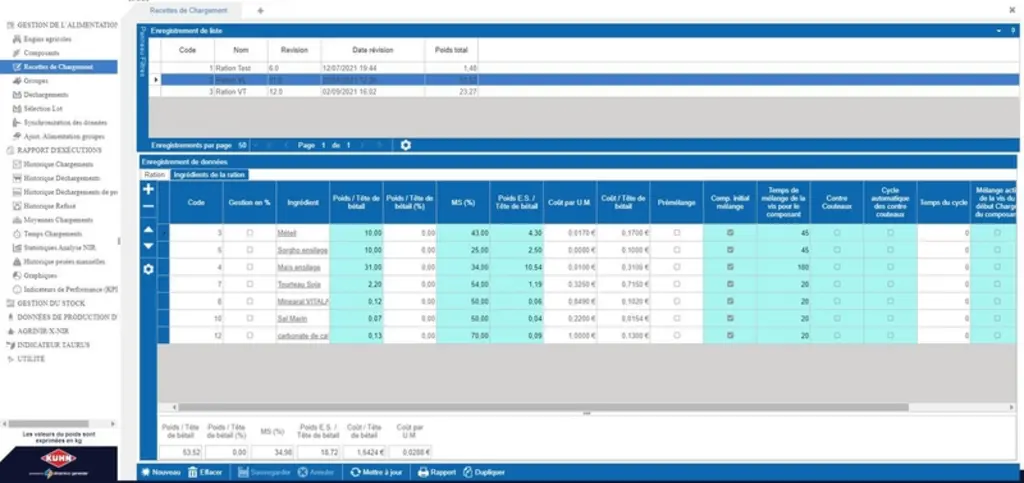Move the selected ingredient up with the up arrow
This screenshot has width=1024, height=483.
[x=148, y=230]
